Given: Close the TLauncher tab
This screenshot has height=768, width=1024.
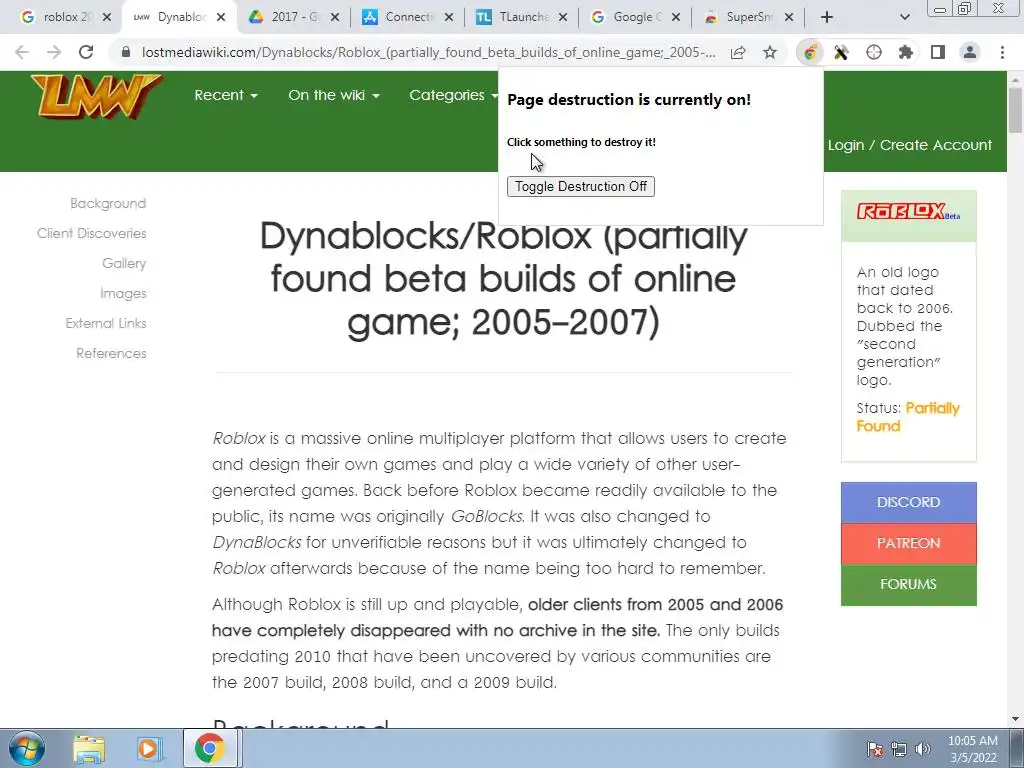Looking at the screenshot, I should [563, 18].
